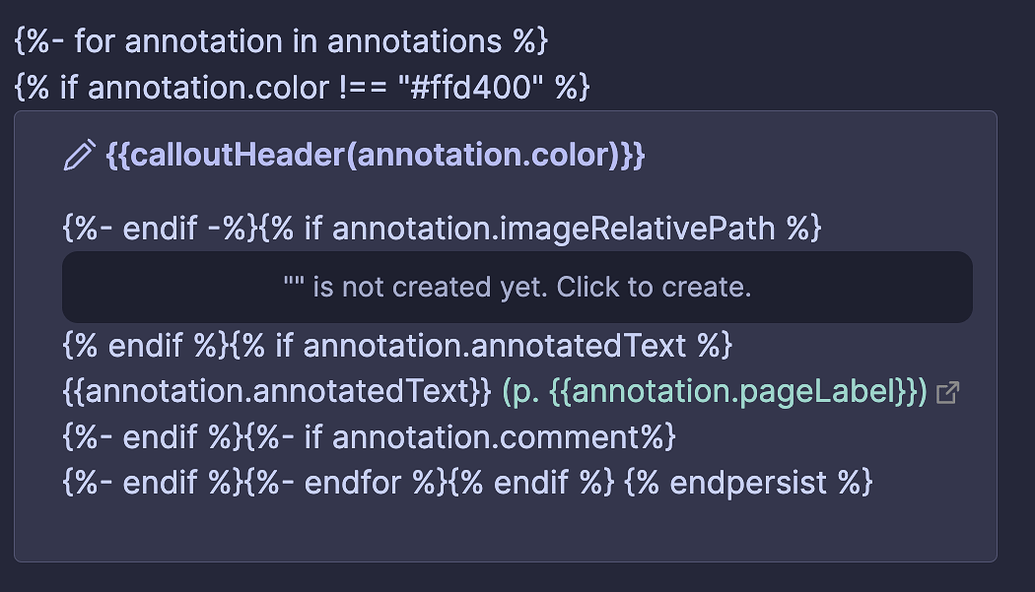1035x592 pixels.
Task: Click the {{annotation.annotatedText}} variable
Action: (x=277, y=391)
